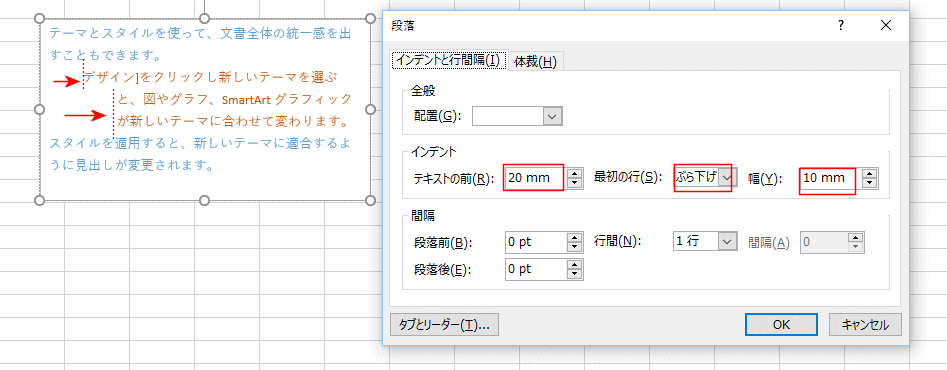Decrease 段落後 spacing with down arrow
This screenshot has height=370, width=947.
click(574, 275)
